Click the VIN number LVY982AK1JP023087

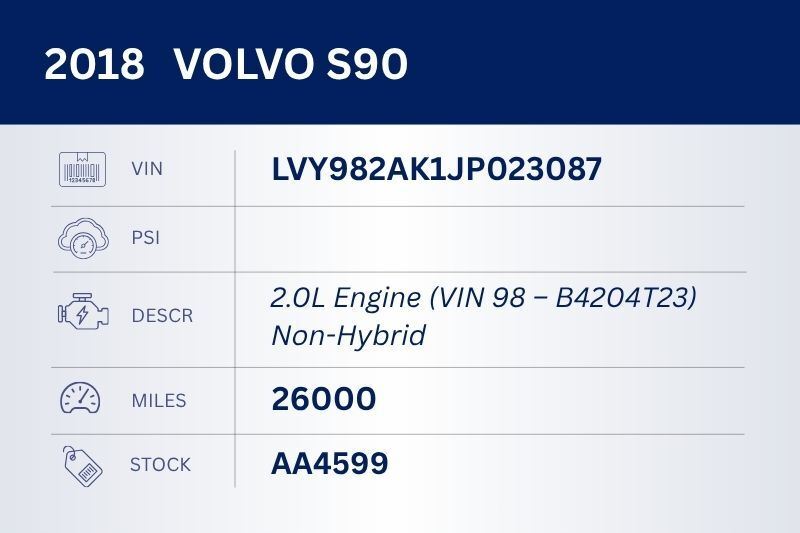436,169
